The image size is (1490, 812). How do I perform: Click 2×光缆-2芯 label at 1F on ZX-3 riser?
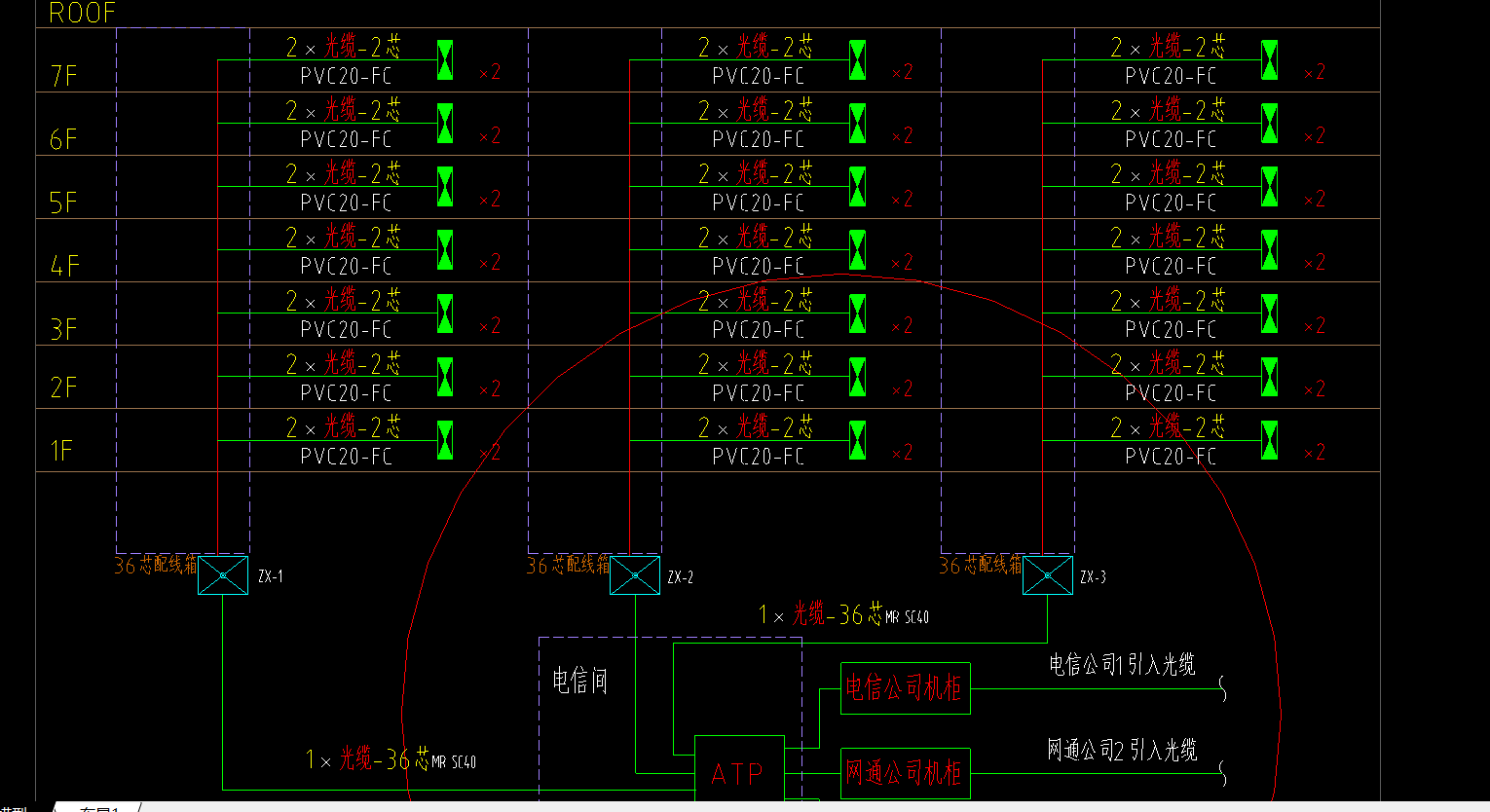[x=1168, y=426]
